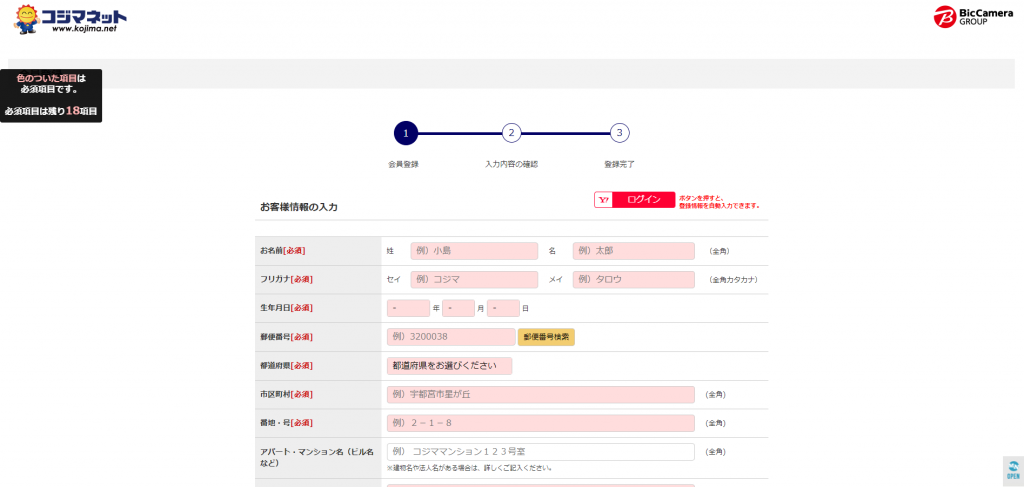The image size is (1024, 487).
Task: Select the 市区町村 city input field
Action: point(540,394)
